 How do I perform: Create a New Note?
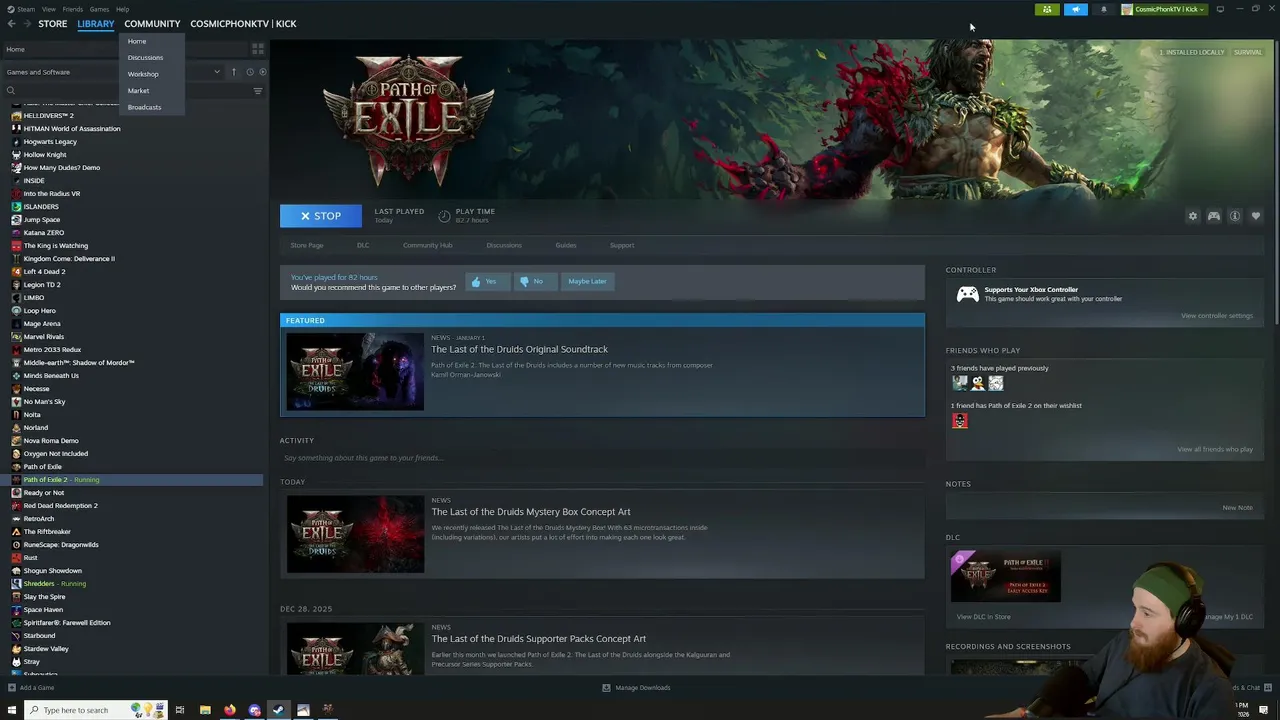click(x=1237, y=508)
